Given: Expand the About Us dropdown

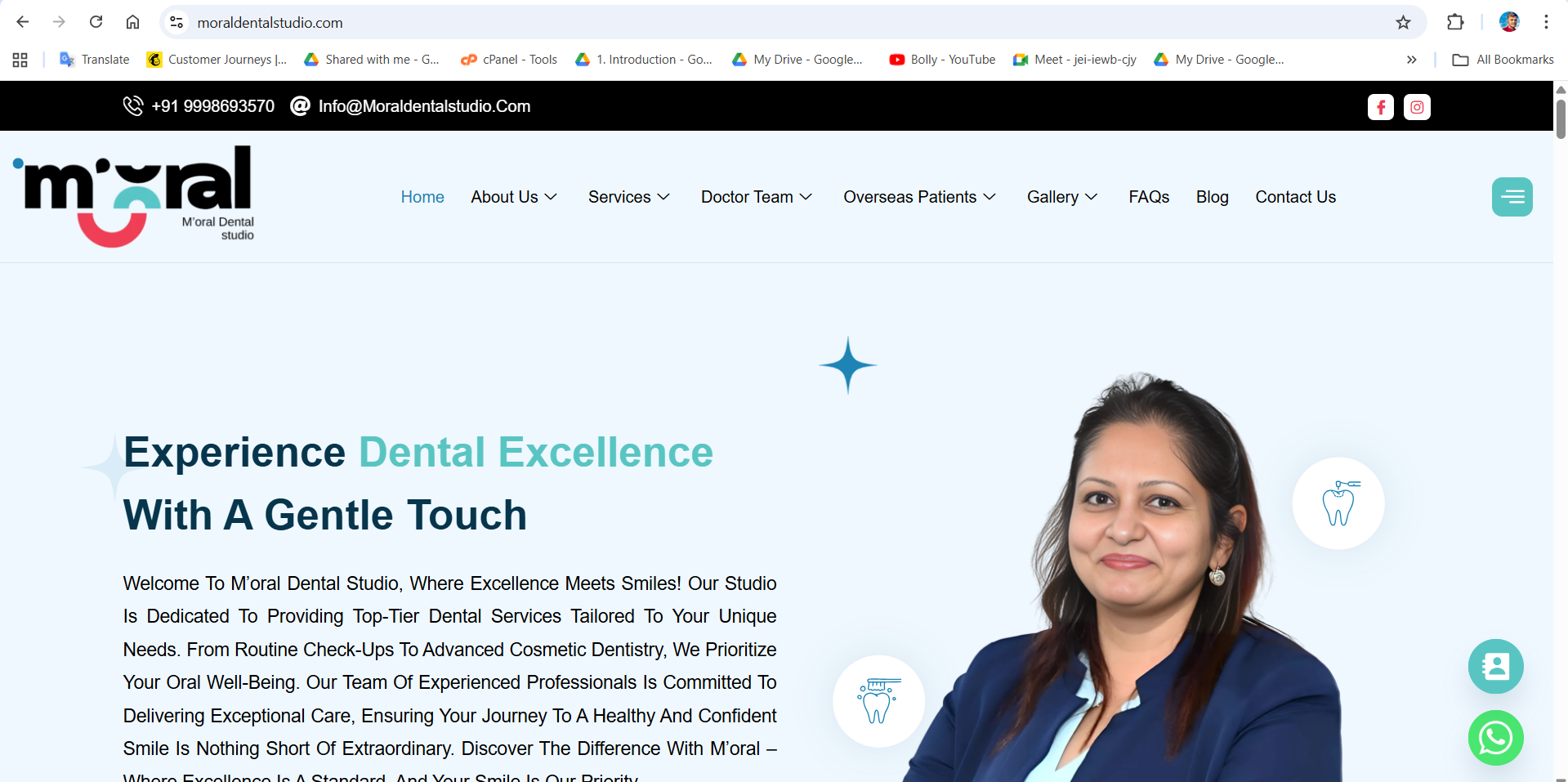Looking at the screenshot, I should point(514,197).
